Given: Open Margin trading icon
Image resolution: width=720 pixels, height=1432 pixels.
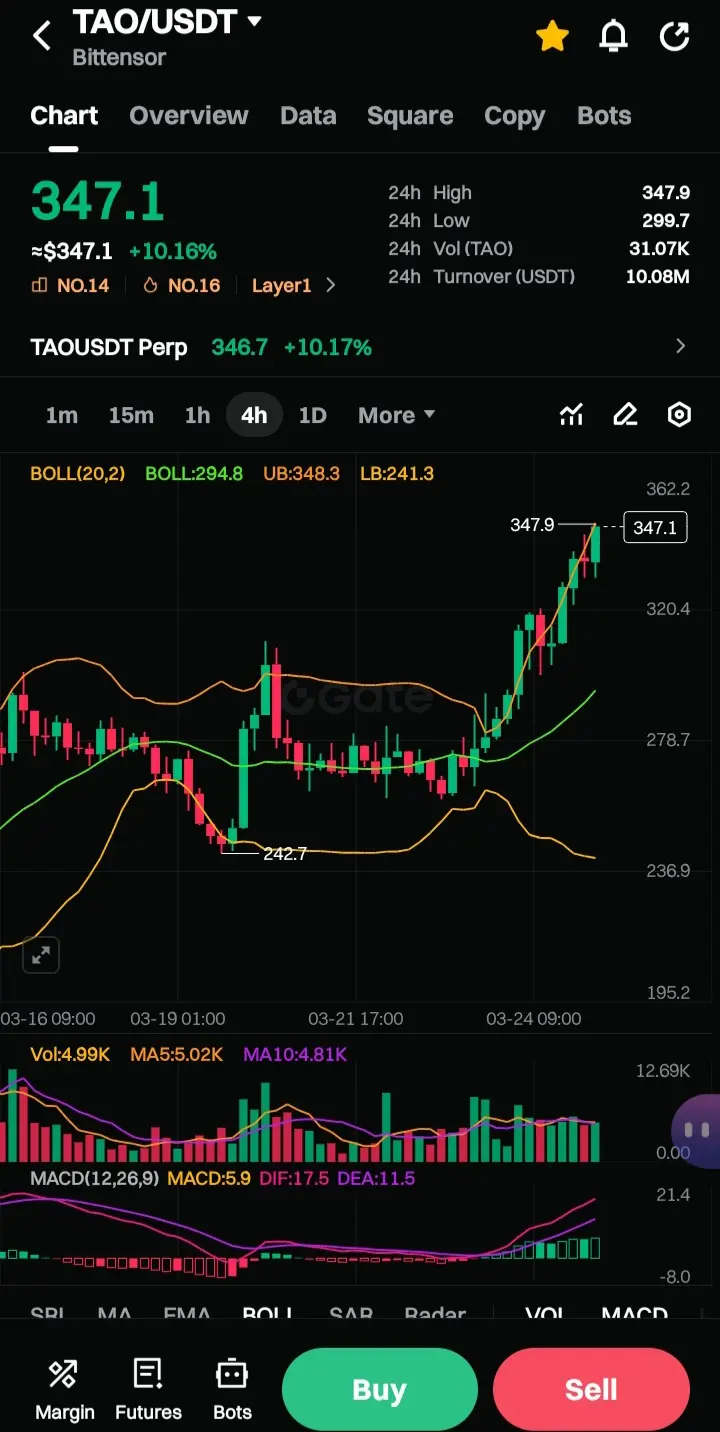Looking at the screenshot, I should (x=64, y=1390).
